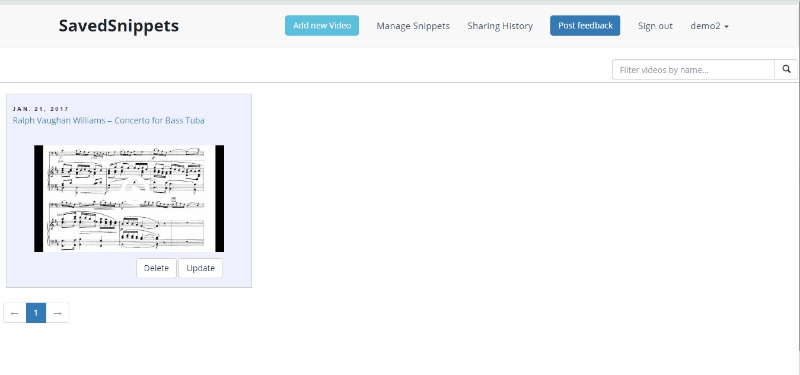
Task: Click the Jan. 21, 2017 date label
Action: [41, 109]
